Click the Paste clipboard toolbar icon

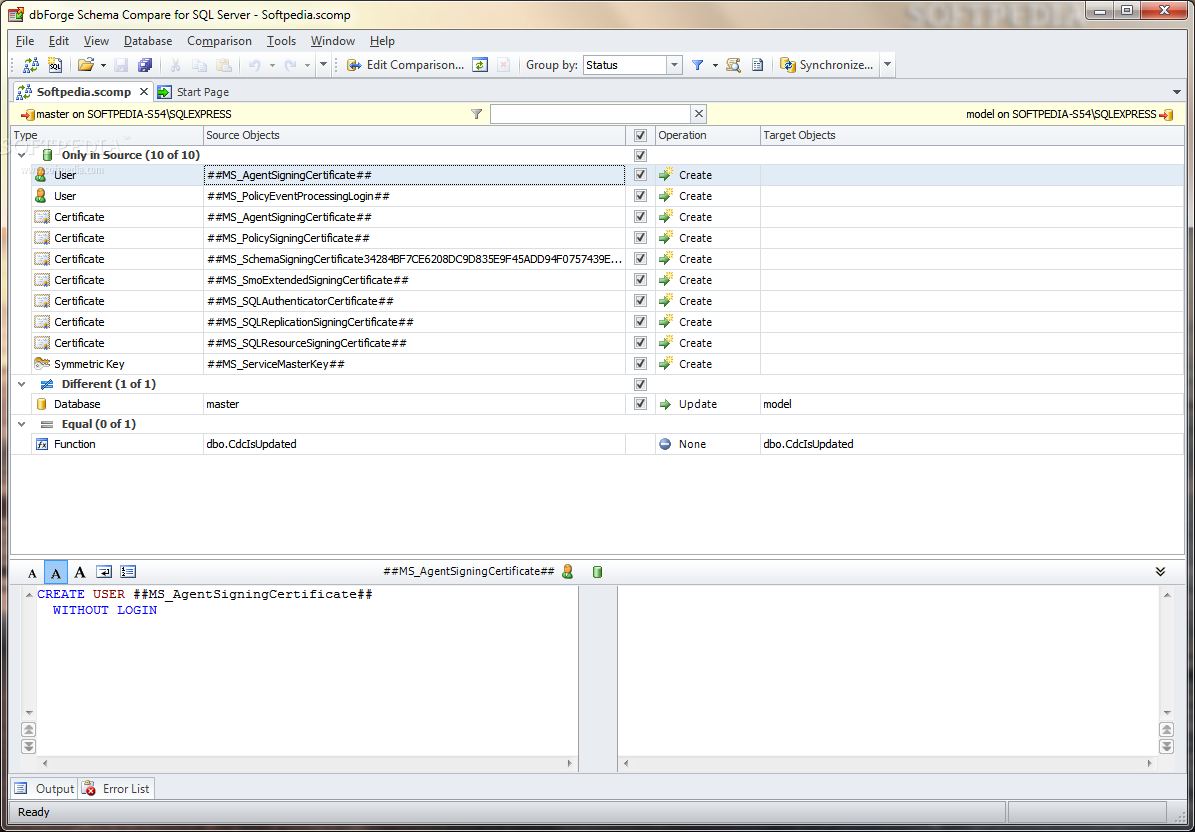click(x=223, y=65)
